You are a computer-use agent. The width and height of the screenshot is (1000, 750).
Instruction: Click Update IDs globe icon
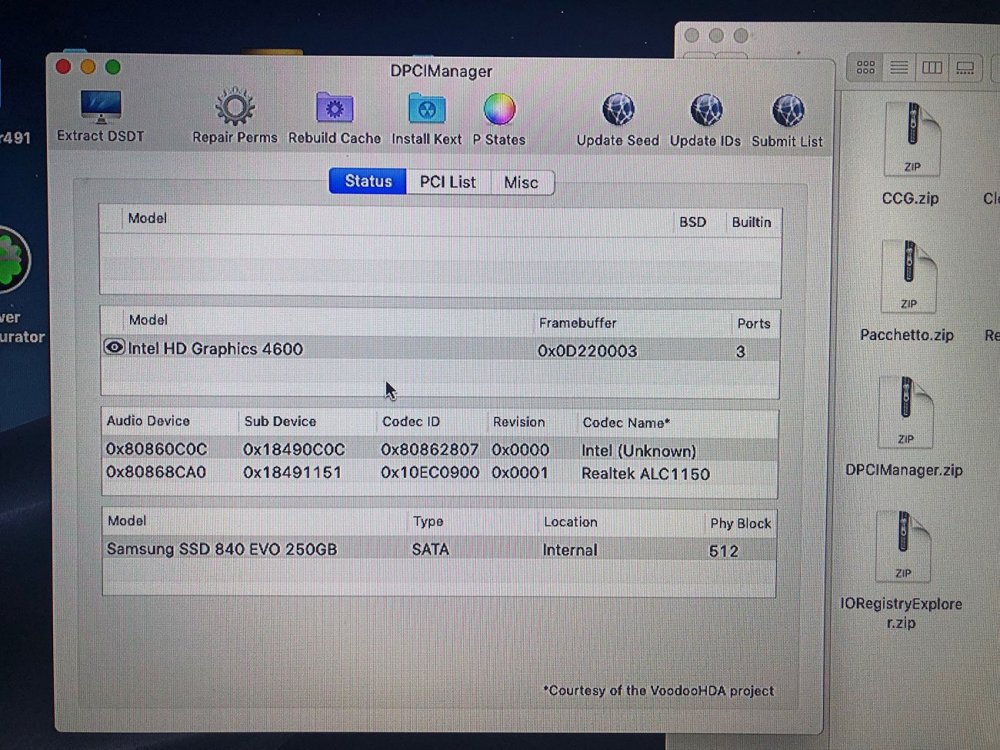click(x=706, y=111)
